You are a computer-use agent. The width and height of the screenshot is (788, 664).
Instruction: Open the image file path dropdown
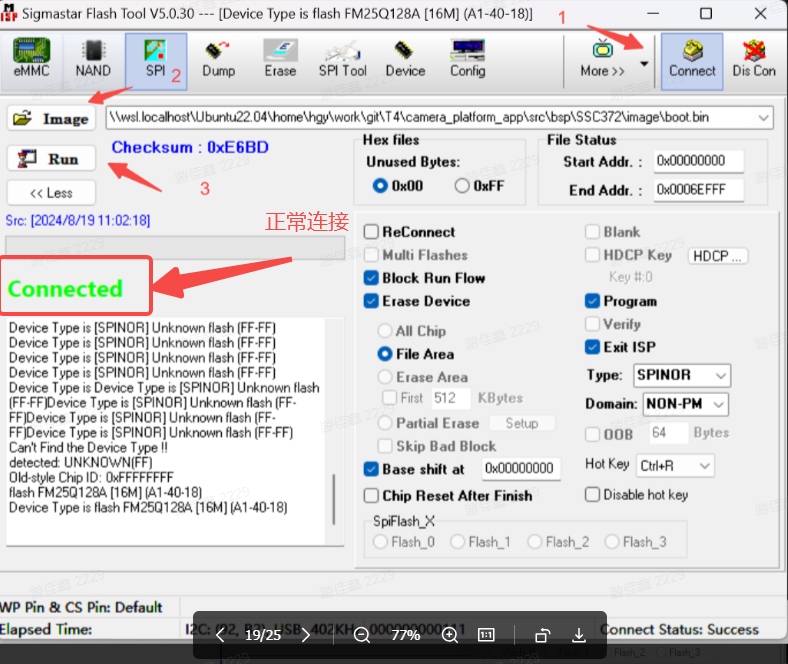click(x=763, y=118)
